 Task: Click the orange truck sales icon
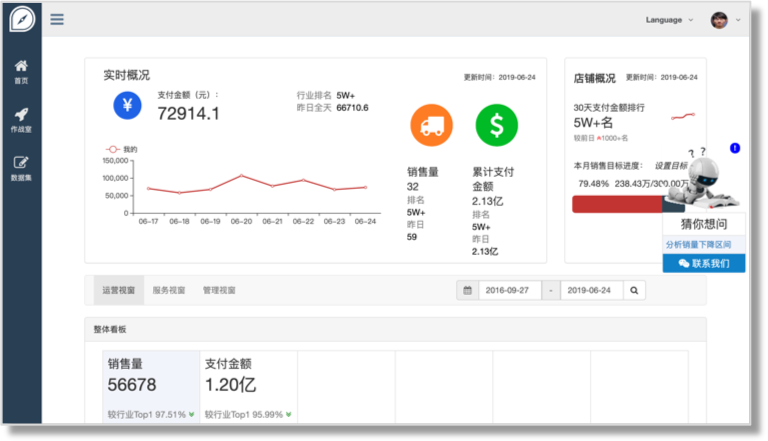pyautogui.click(x=431, y=125)
